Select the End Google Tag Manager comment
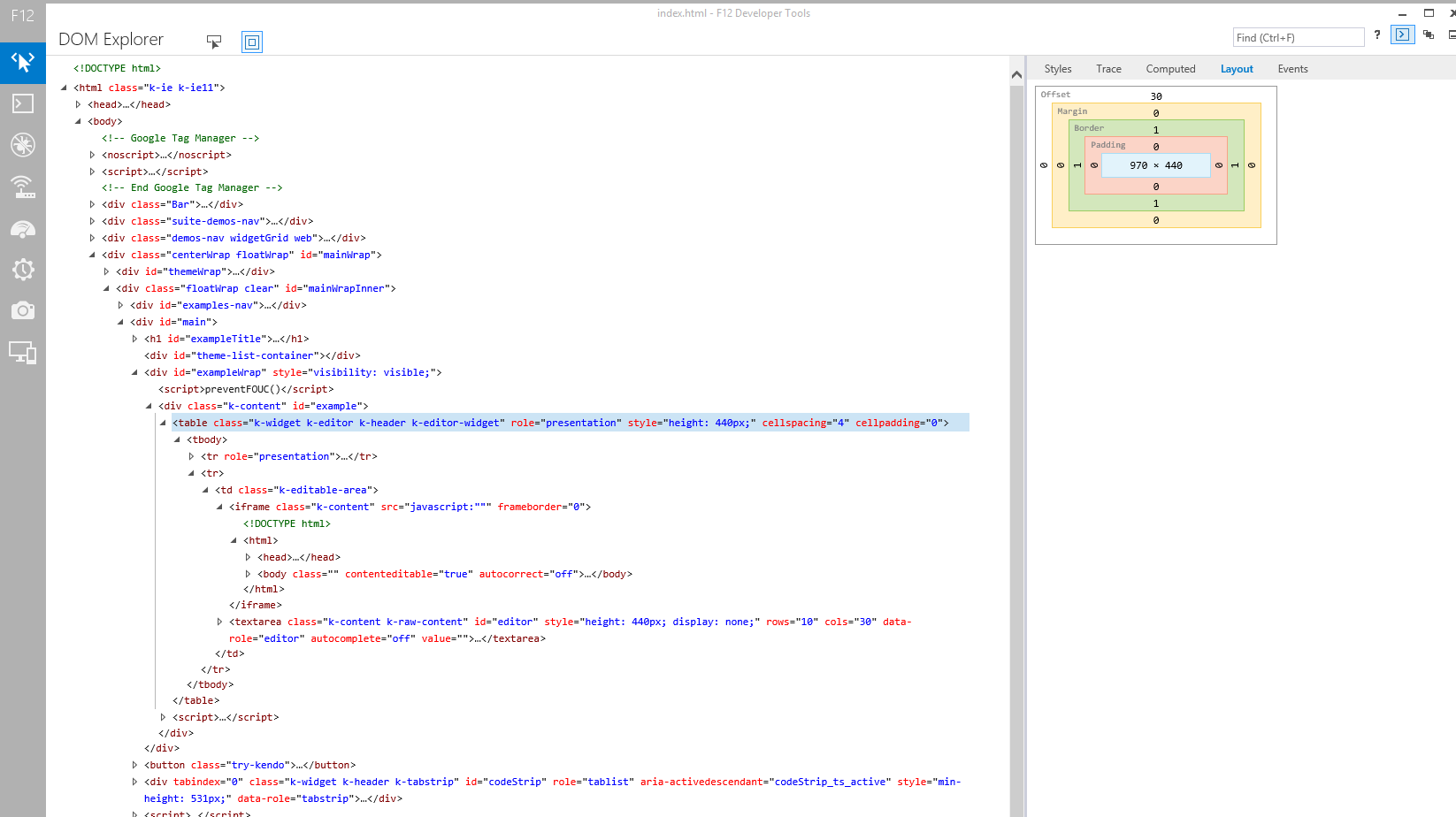Screen dimensions: 1456x817 pyautogui.click(x=192, y=187)
